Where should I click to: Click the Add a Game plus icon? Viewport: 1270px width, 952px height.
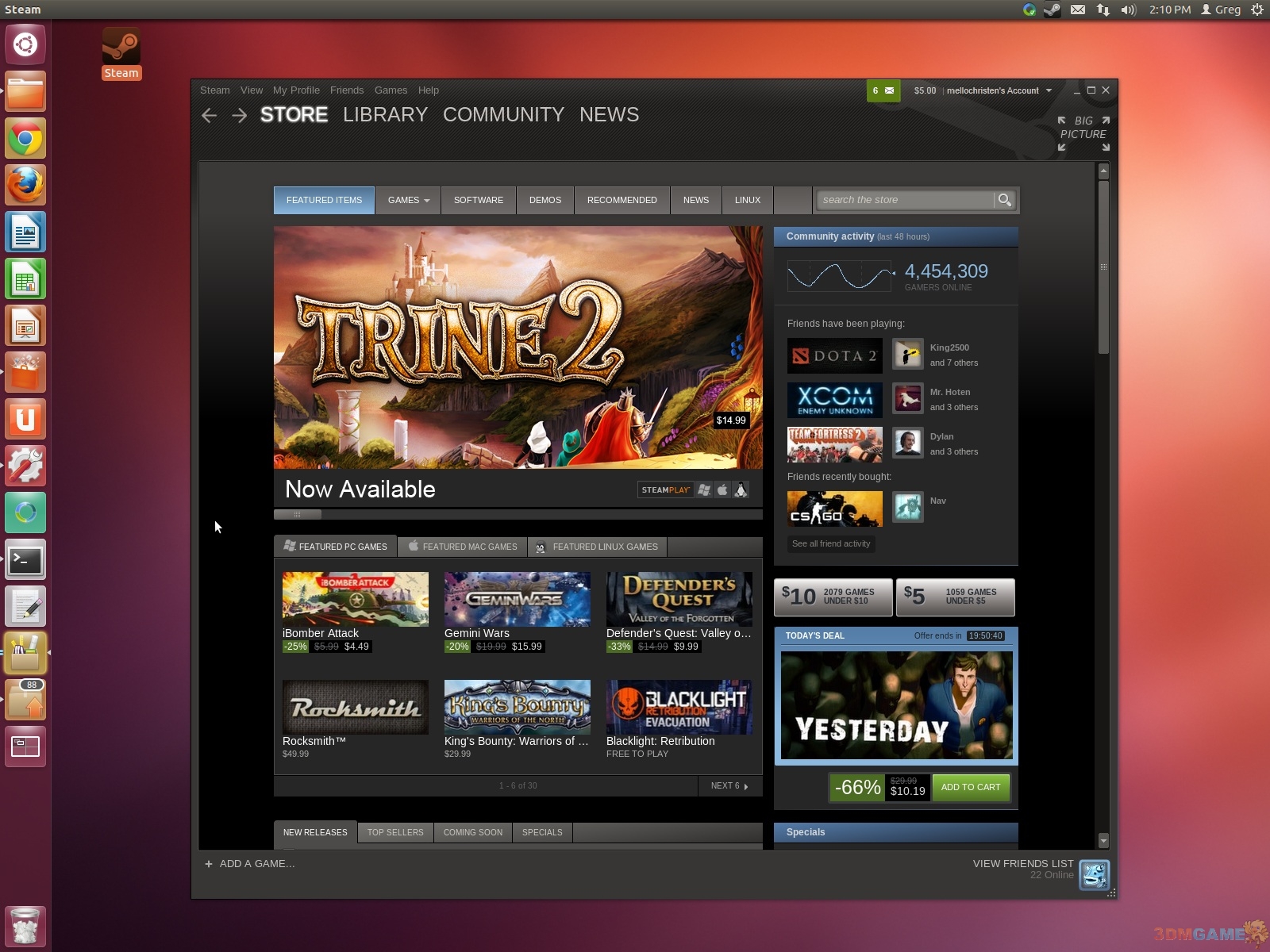click(209, 864)
